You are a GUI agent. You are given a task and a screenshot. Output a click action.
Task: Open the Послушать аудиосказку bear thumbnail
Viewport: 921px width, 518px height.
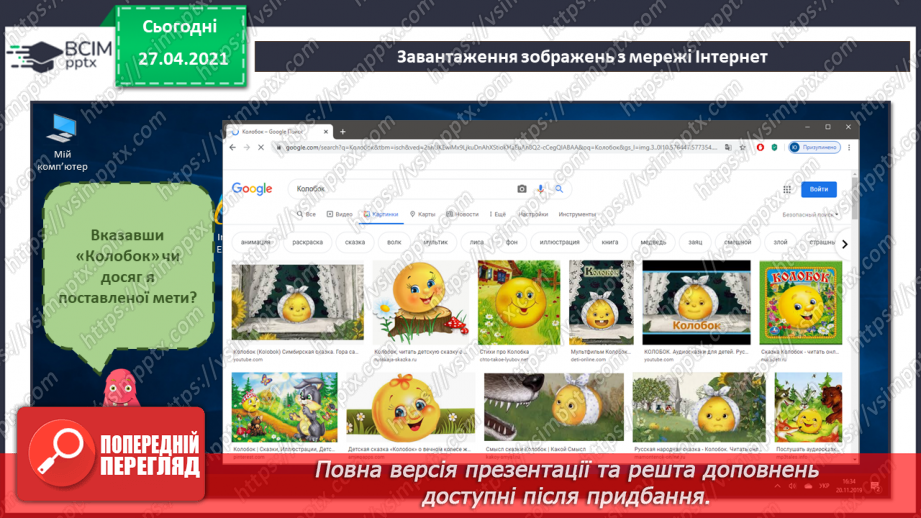[x=808, y=407]
